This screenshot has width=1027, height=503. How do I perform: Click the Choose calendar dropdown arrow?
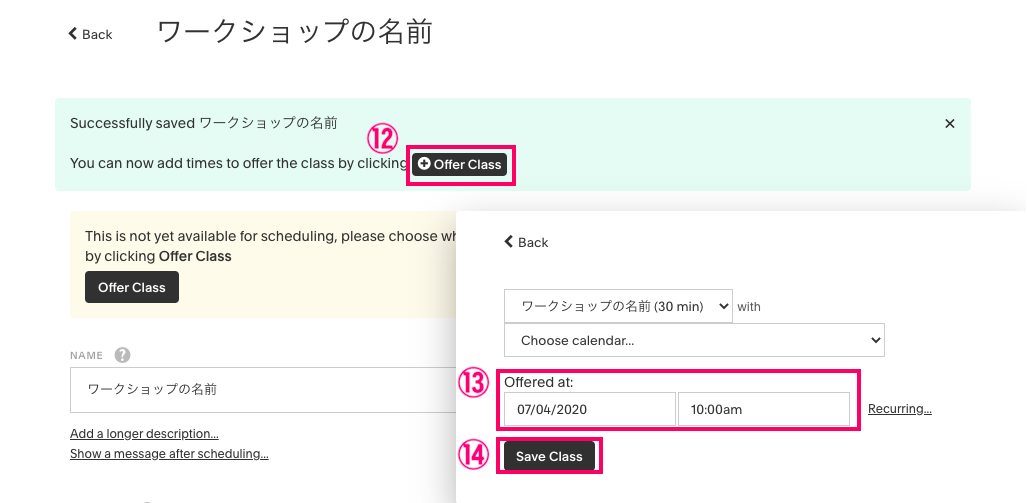(874, 340)
